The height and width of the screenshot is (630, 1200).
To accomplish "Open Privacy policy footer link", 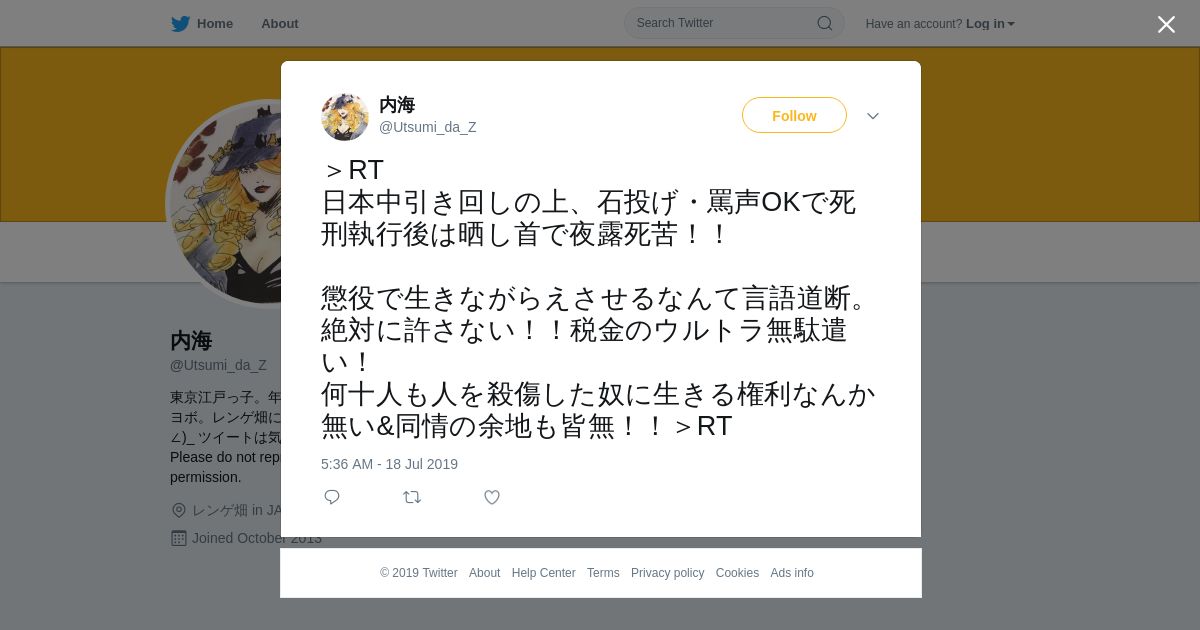I will pos(667,573).
